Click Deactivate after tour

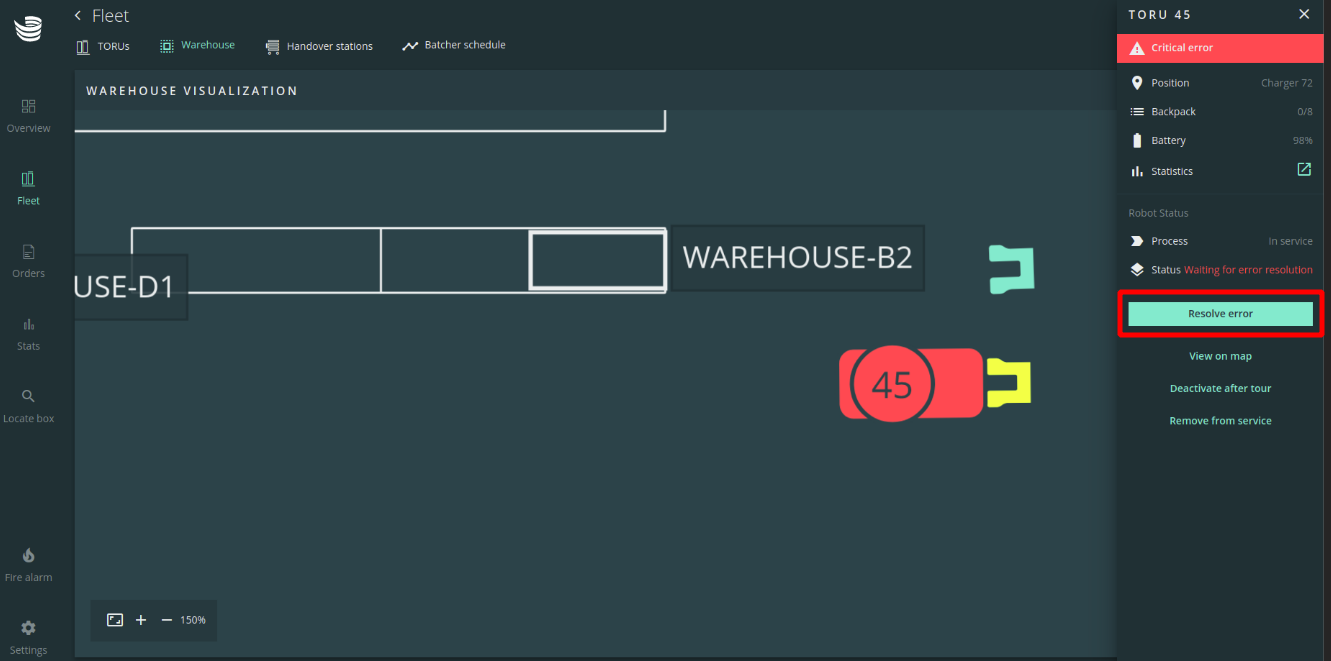[x=1220, y=388]
